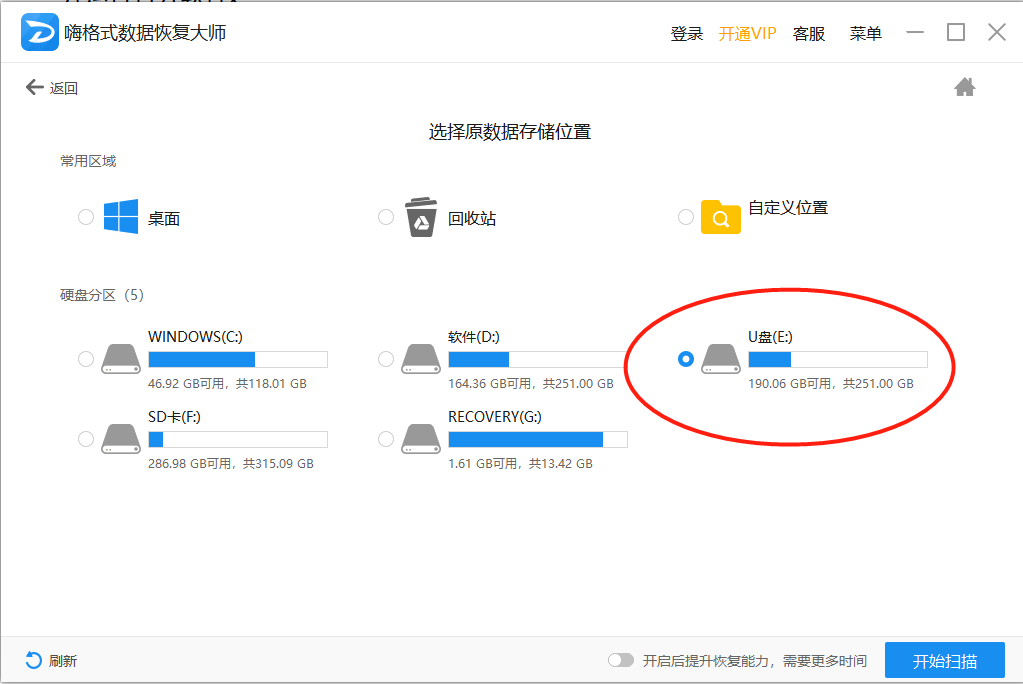Viewport: 1023px width, 684px height.
Task: Select the WINDOWS(C:) radio button
Action: coord(85,359)
